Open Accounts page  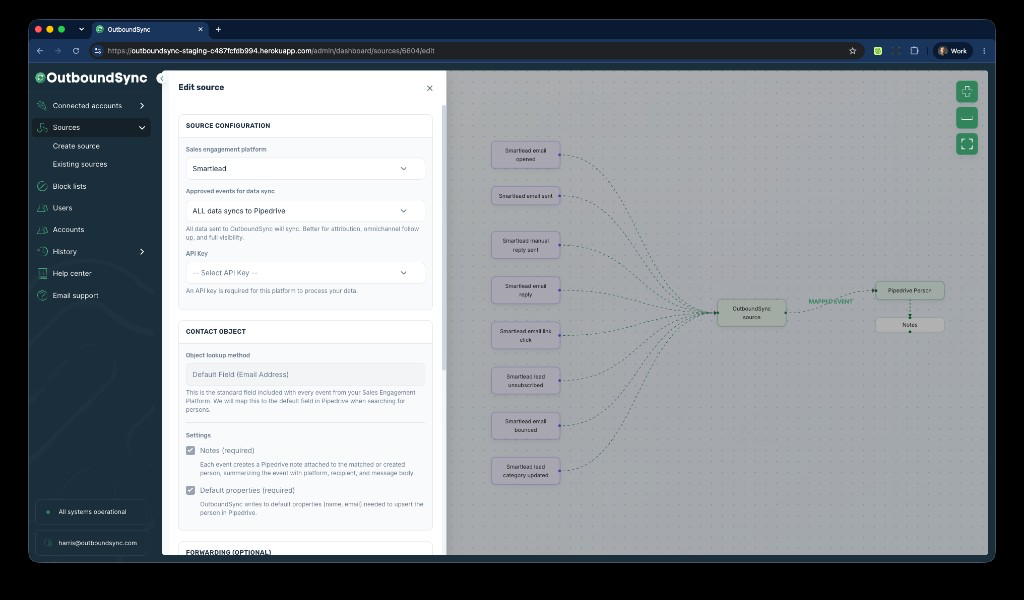(68, 230)
